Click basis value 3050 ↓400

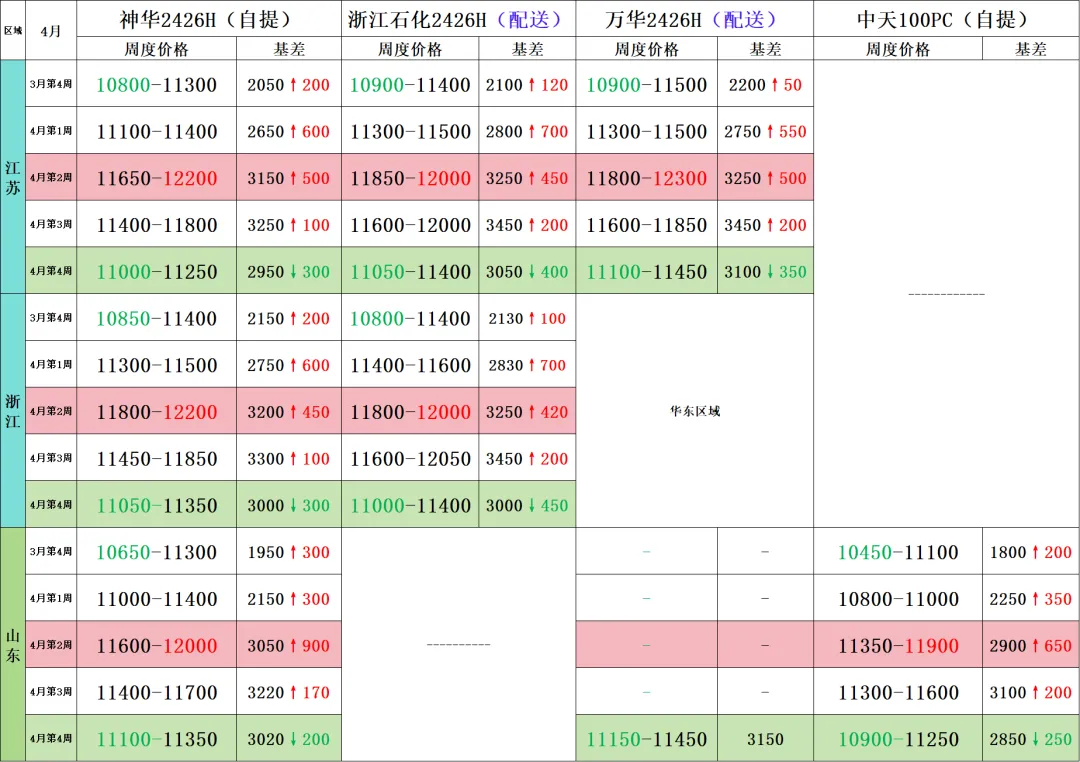point(527,271)
